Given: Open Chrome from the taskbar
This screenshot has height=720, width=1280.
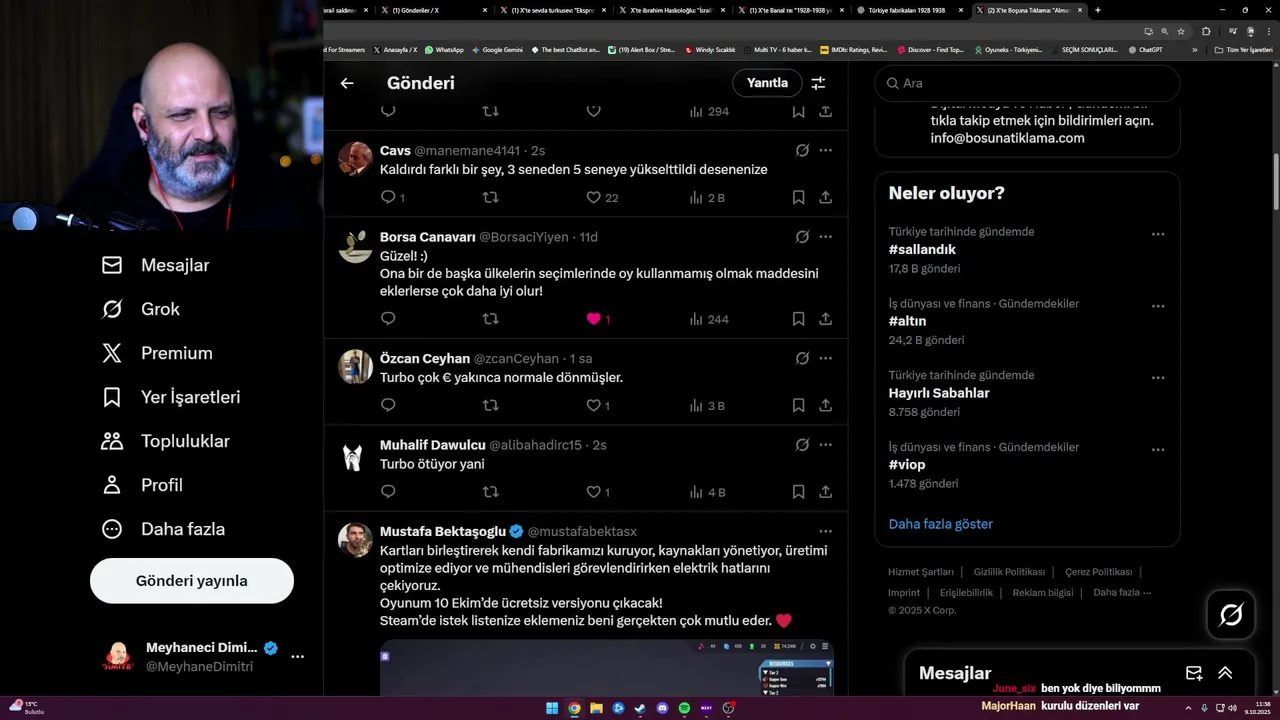Looking at the screenshot, I should [574, 708].
